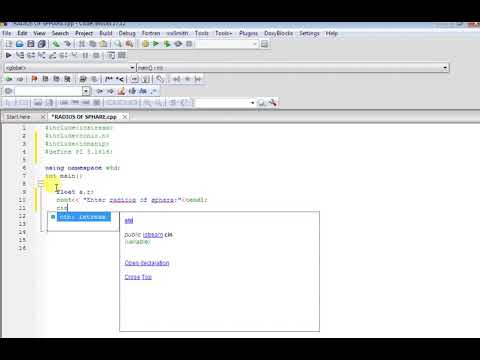Viewport: 480px width, 360px height.
Task: Click the 'using namespace std' code line
Action: click(x=82, y=168)
